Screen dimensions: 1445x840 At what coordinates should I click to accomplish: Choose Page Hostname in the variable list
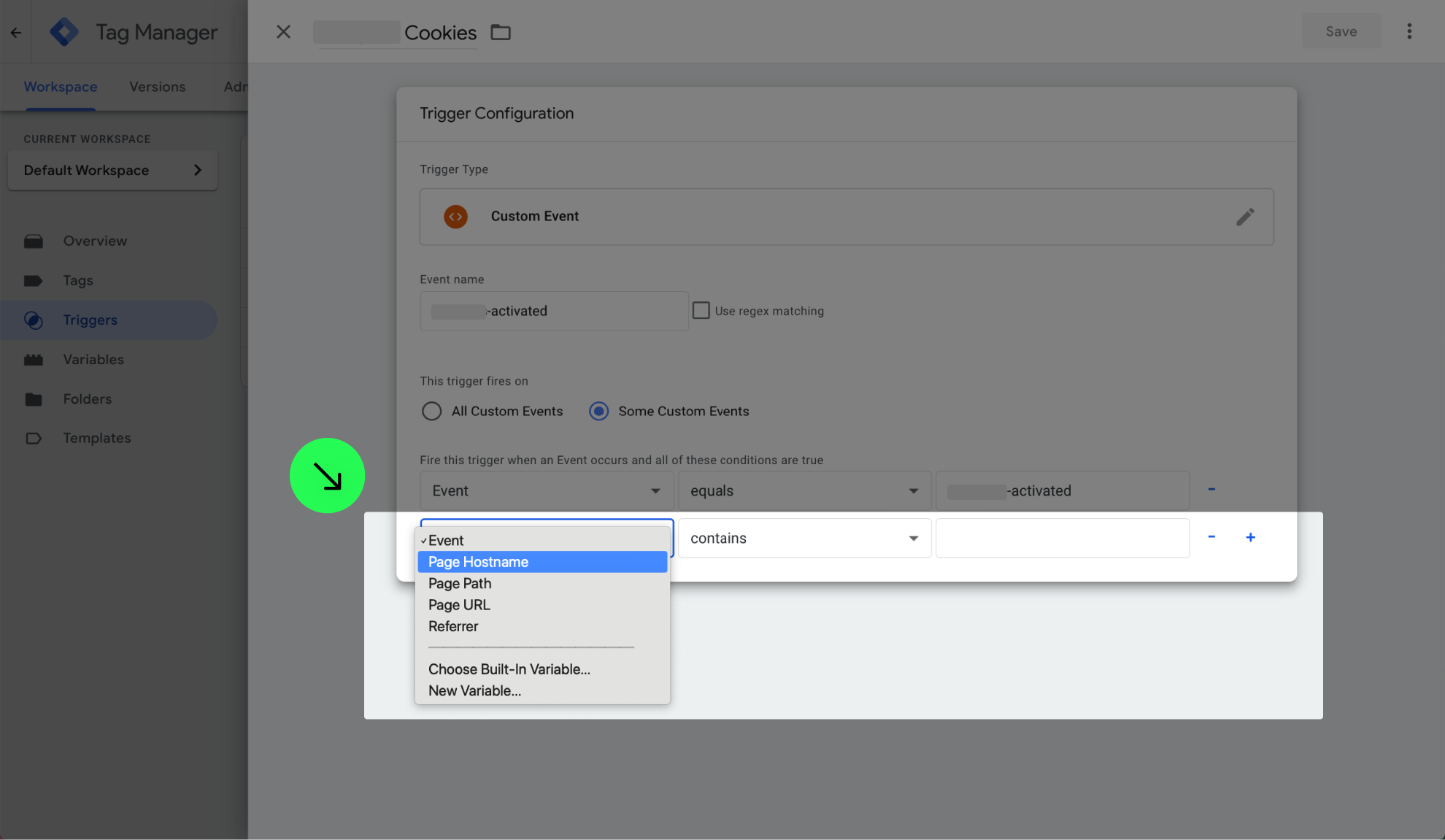542,562
